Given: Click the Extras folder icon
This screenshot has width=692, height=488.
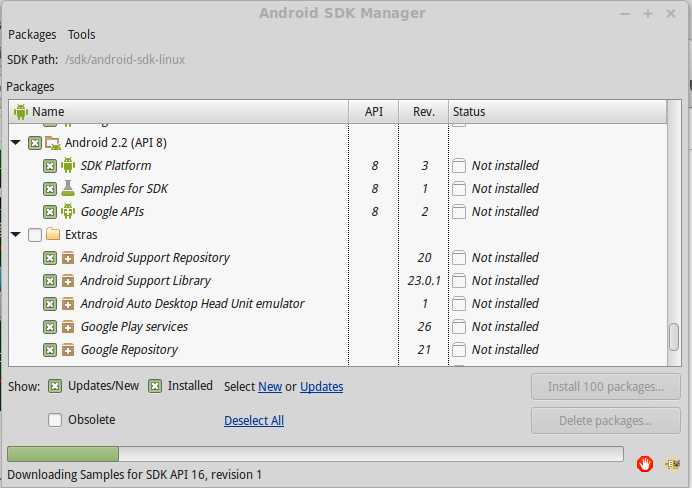Looking at the screenshot, I should [x=53, y=234].
